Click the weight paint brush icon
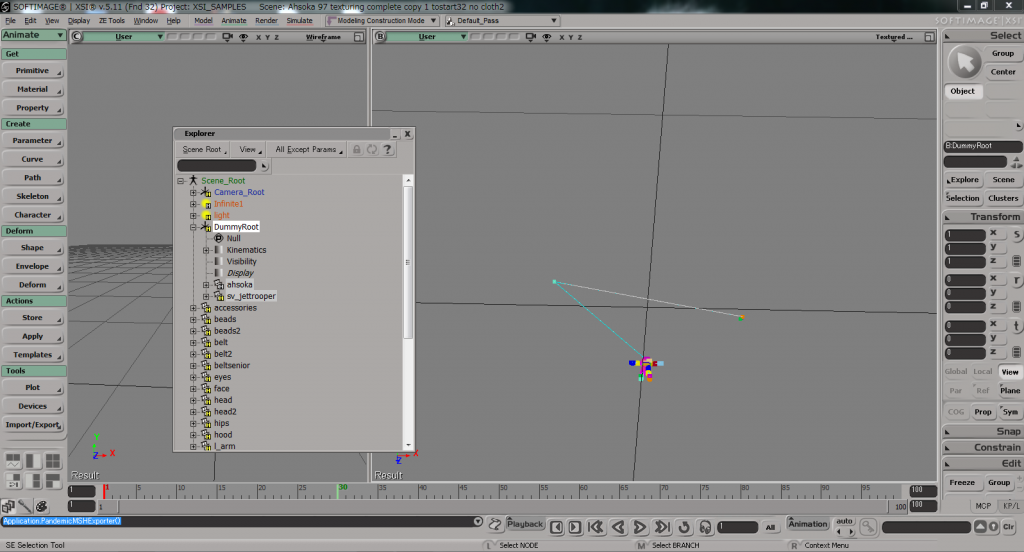Image resolution: width=1024 pixels, height=552 pixels. click(25, 506)
